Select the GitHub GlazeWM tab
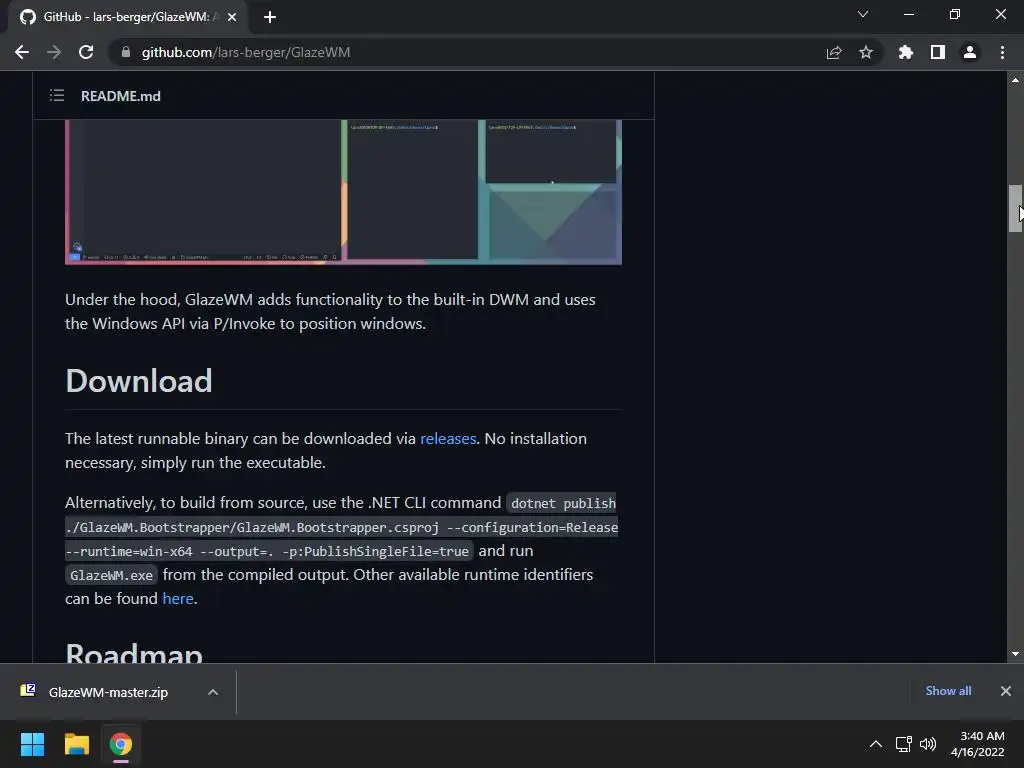Viewport: 1024px width, 768px height. point(127,17)
